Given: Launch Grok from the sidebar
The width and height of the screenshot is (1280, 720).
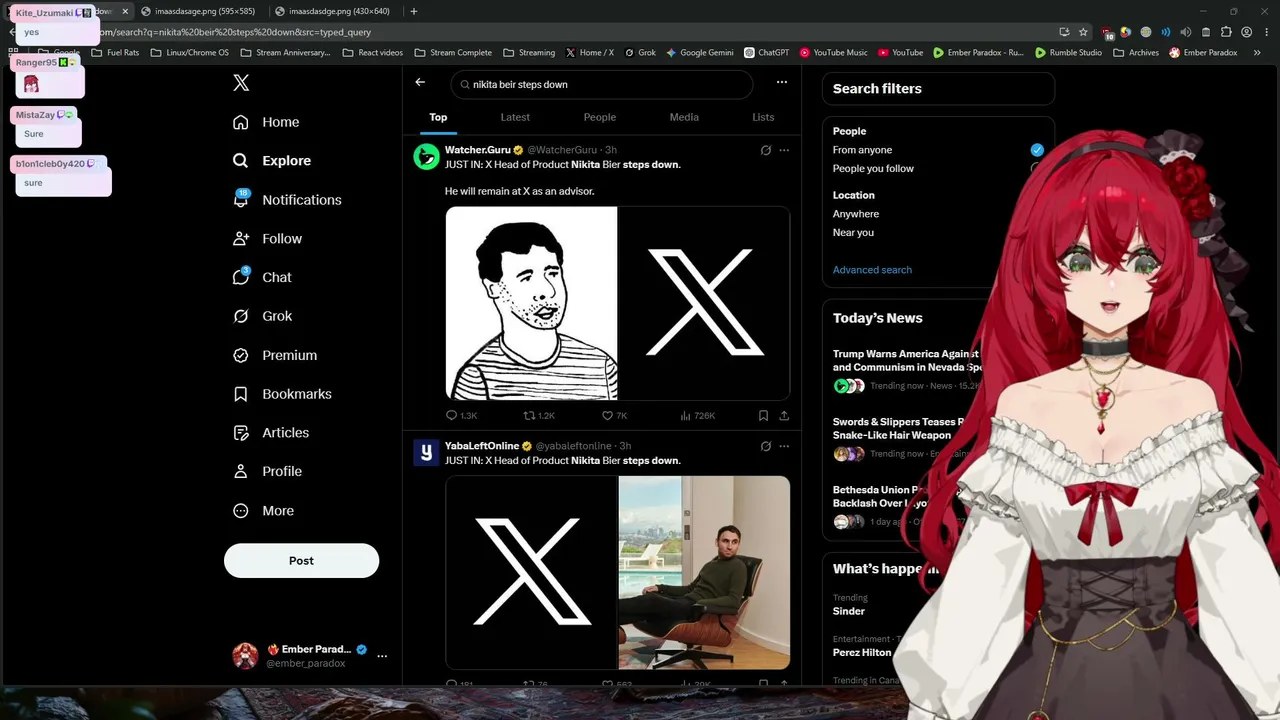Looking at the screenshot, I should pyautogui.click(x=262, y=316).
